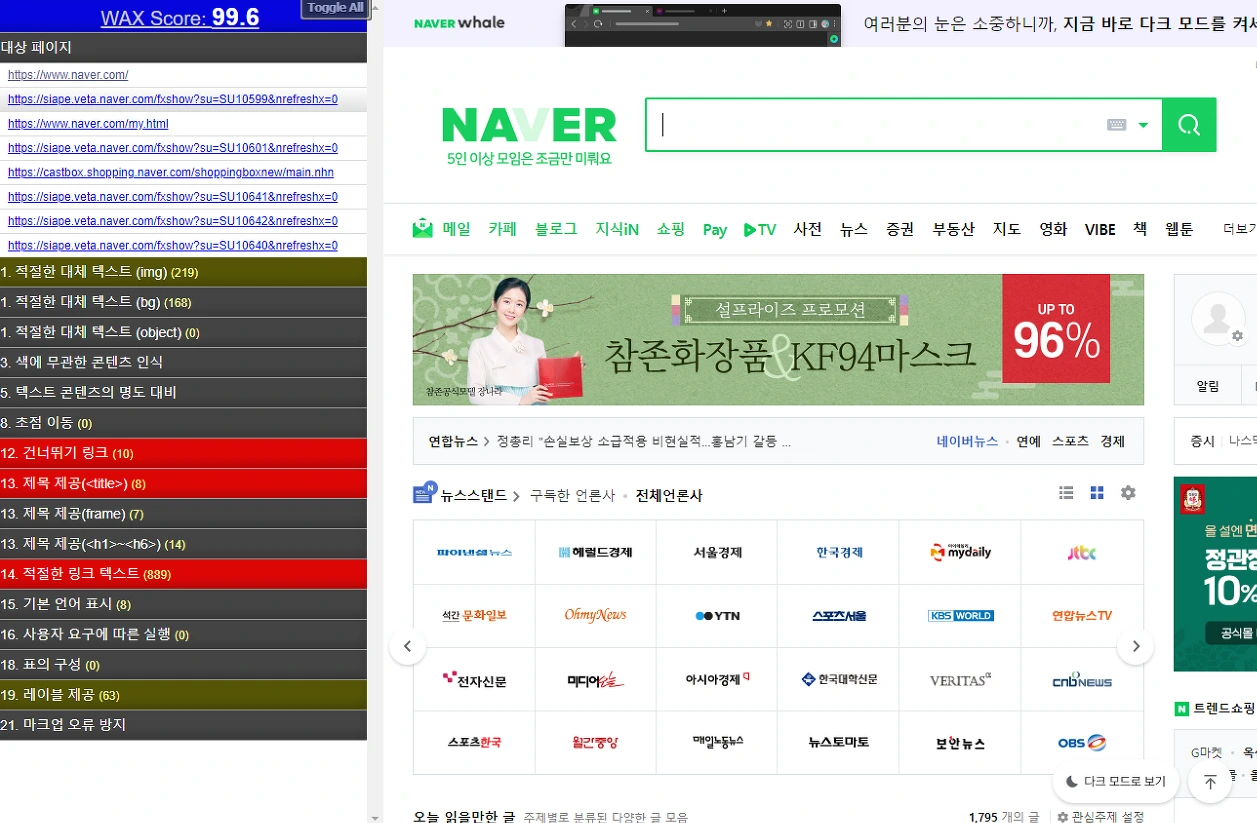Open the 뉴스스탠드 icon heading

click(424, 493)
